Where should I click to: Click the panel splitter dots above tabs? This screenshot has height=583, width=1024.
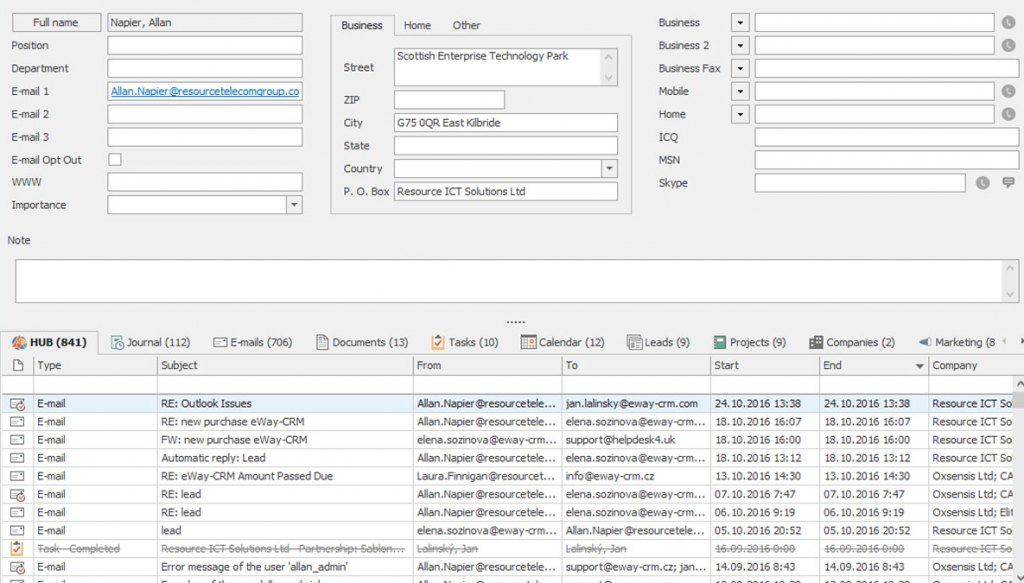(515, 322)
